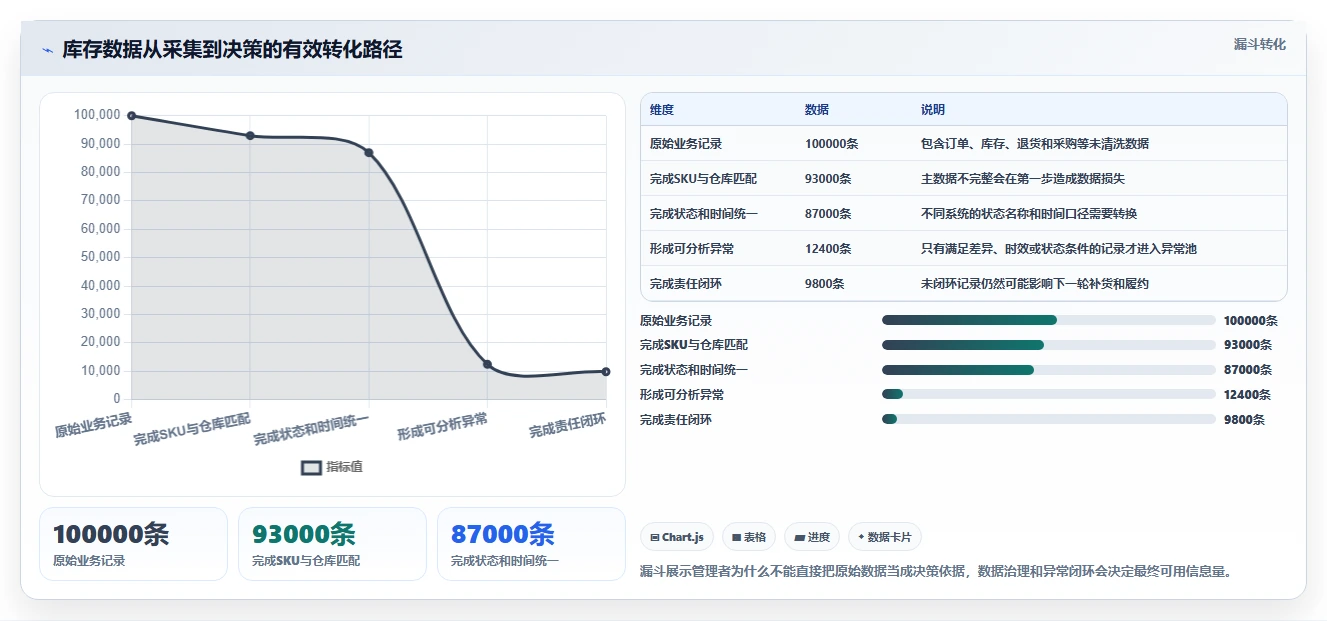Click the description 不同系统的状态名称和时间口径需要转换
Viewport: 1327px width, 621px height.
click(1029, 214)
